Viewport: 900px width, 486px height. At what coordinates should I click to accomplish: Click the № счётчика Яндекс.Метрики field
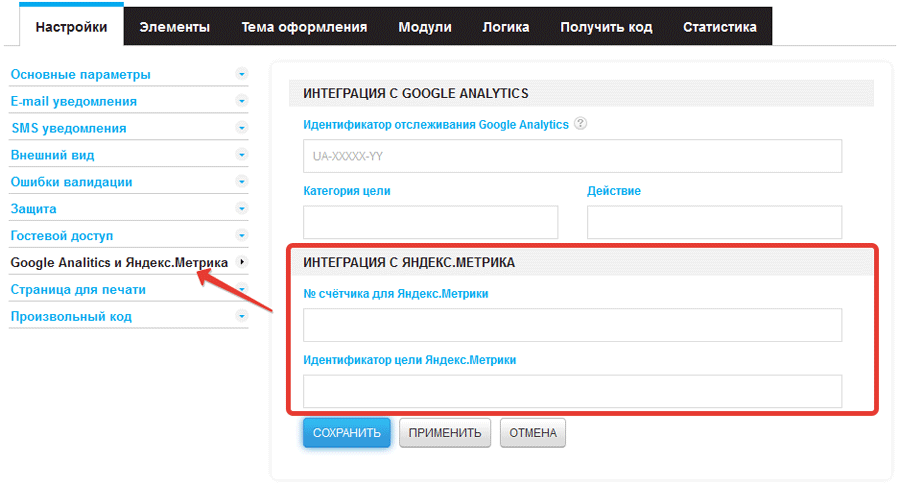[572, 325]
